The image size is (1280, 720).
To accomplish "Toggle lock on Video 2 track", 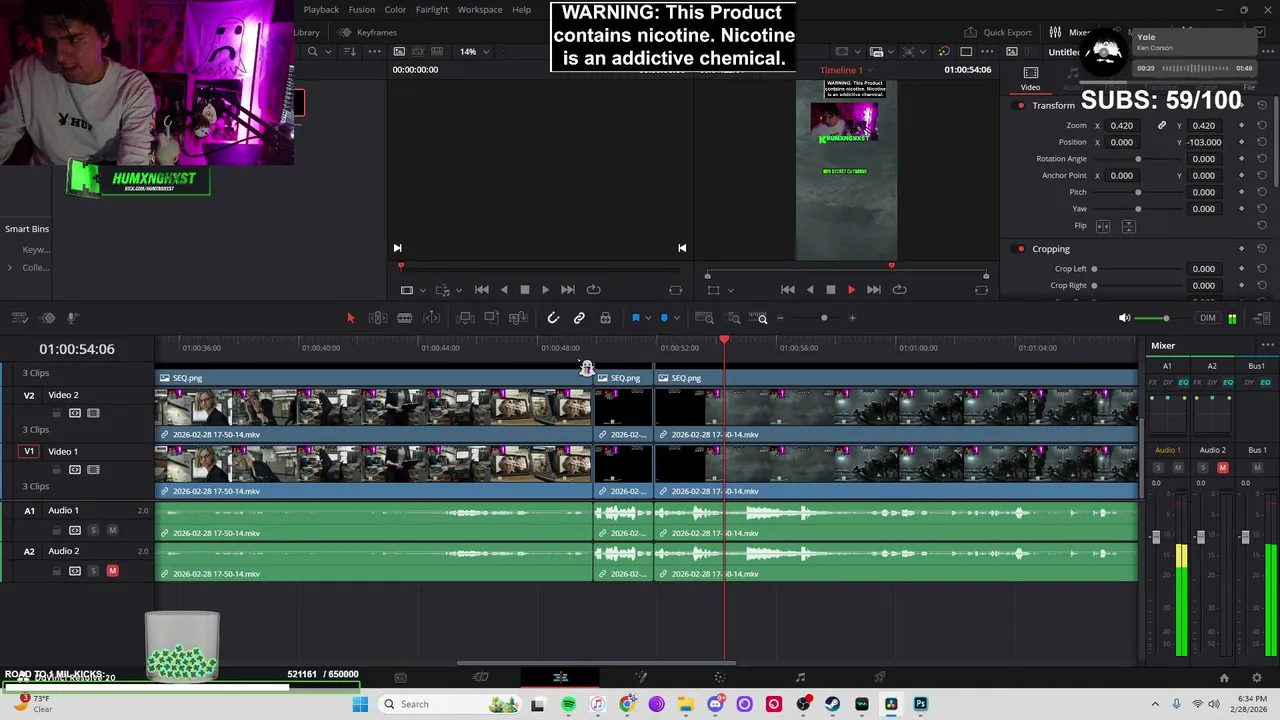I will (x=57, y=413).
